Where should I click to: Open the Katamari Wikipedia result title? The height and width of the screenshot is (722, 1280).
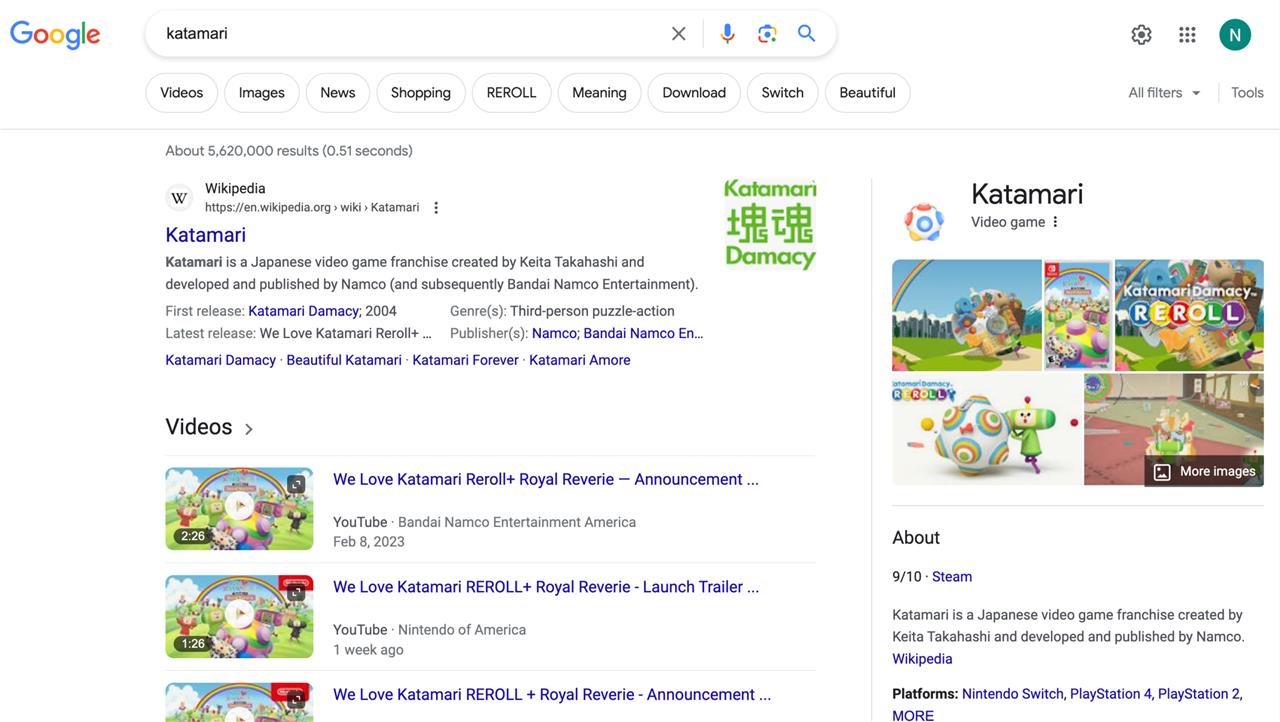205,235
